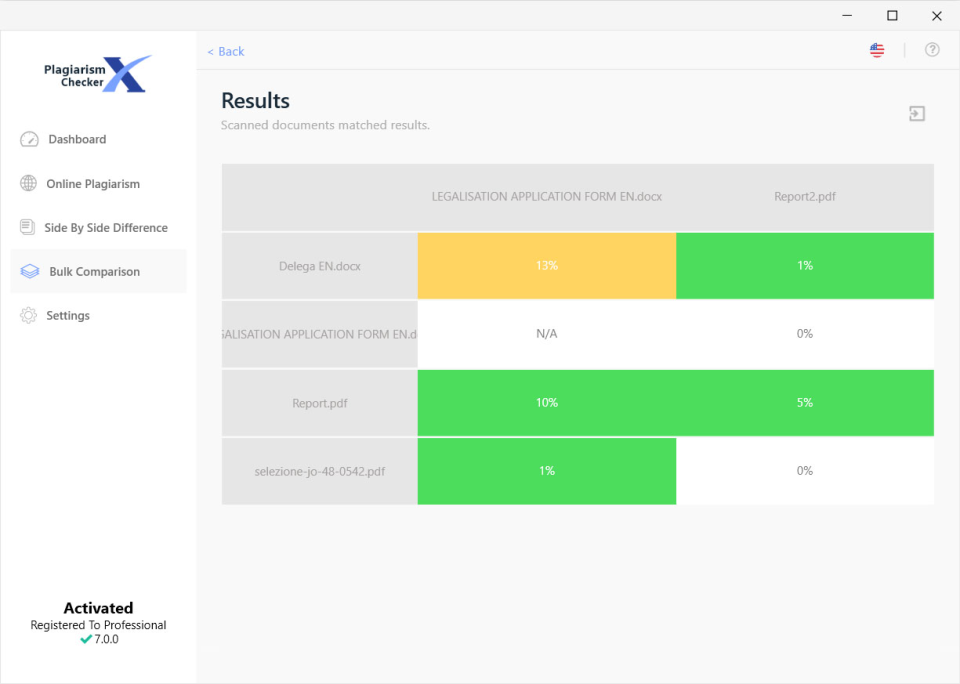Click the 5% green cell for Report.pdf
This screenshot has width=960, height=684.
[805, 403]
